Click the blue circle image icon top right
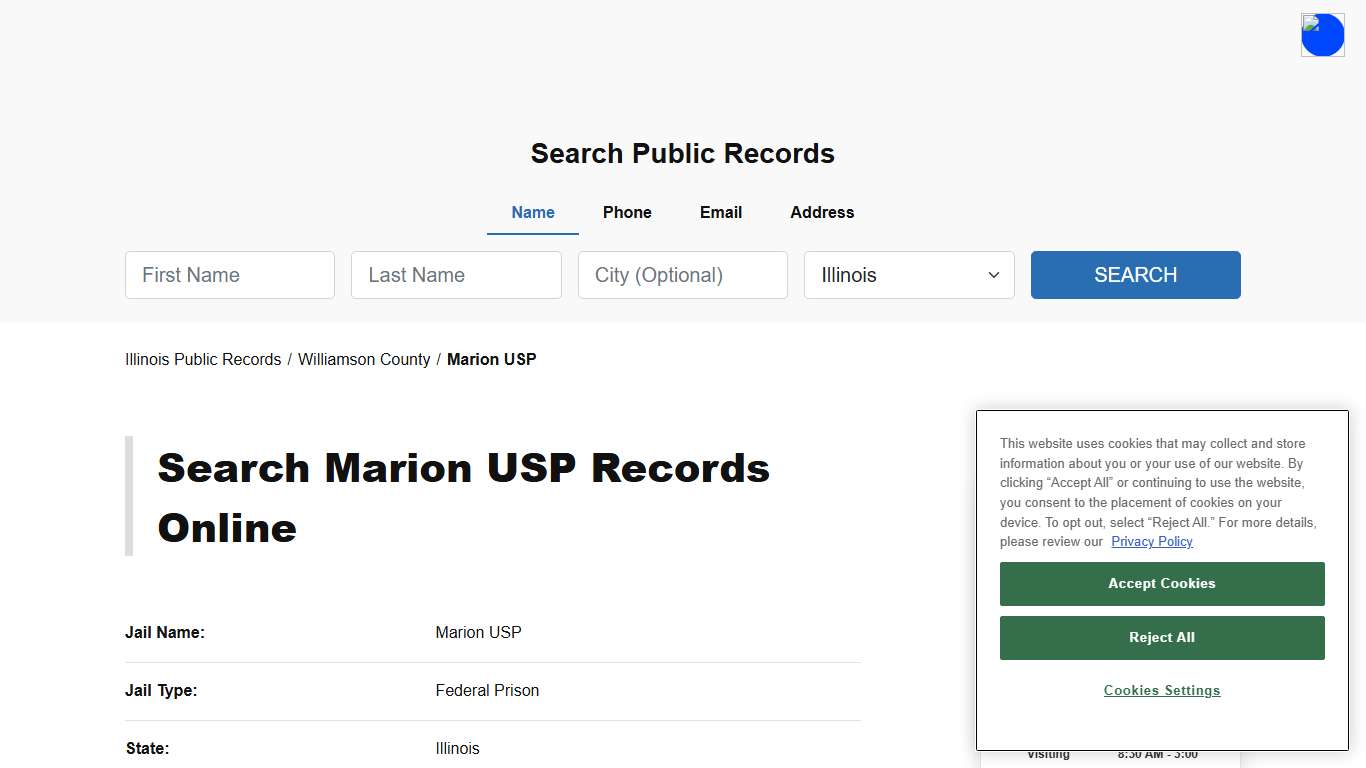The width and height of the screenshot is (1366, 768). 1322,34
